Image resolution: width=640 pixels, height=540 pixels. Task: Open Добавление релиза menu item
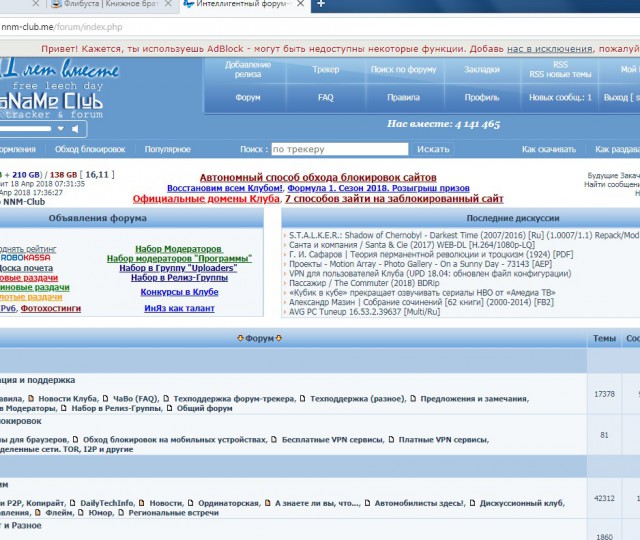[248, 69]
